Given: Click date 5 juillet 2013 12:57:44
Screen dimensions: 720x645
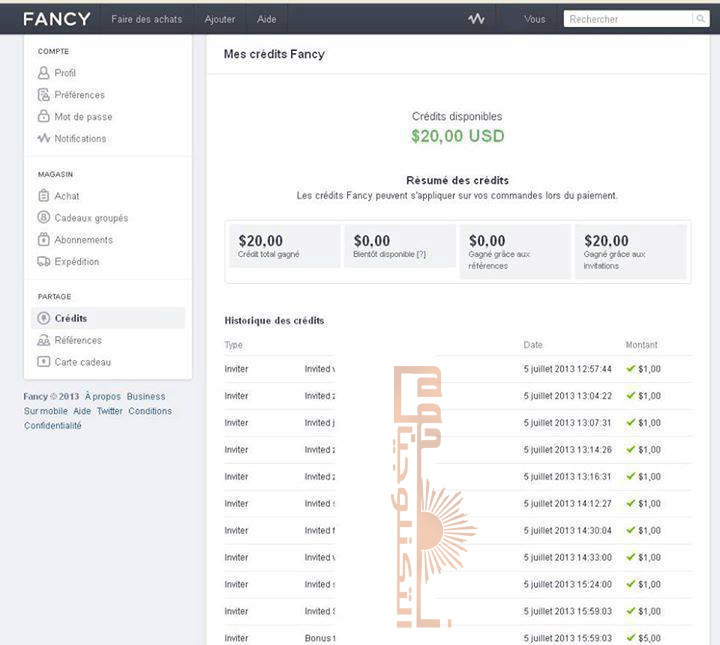Looking at the screenshot, I should click(568, 369).
